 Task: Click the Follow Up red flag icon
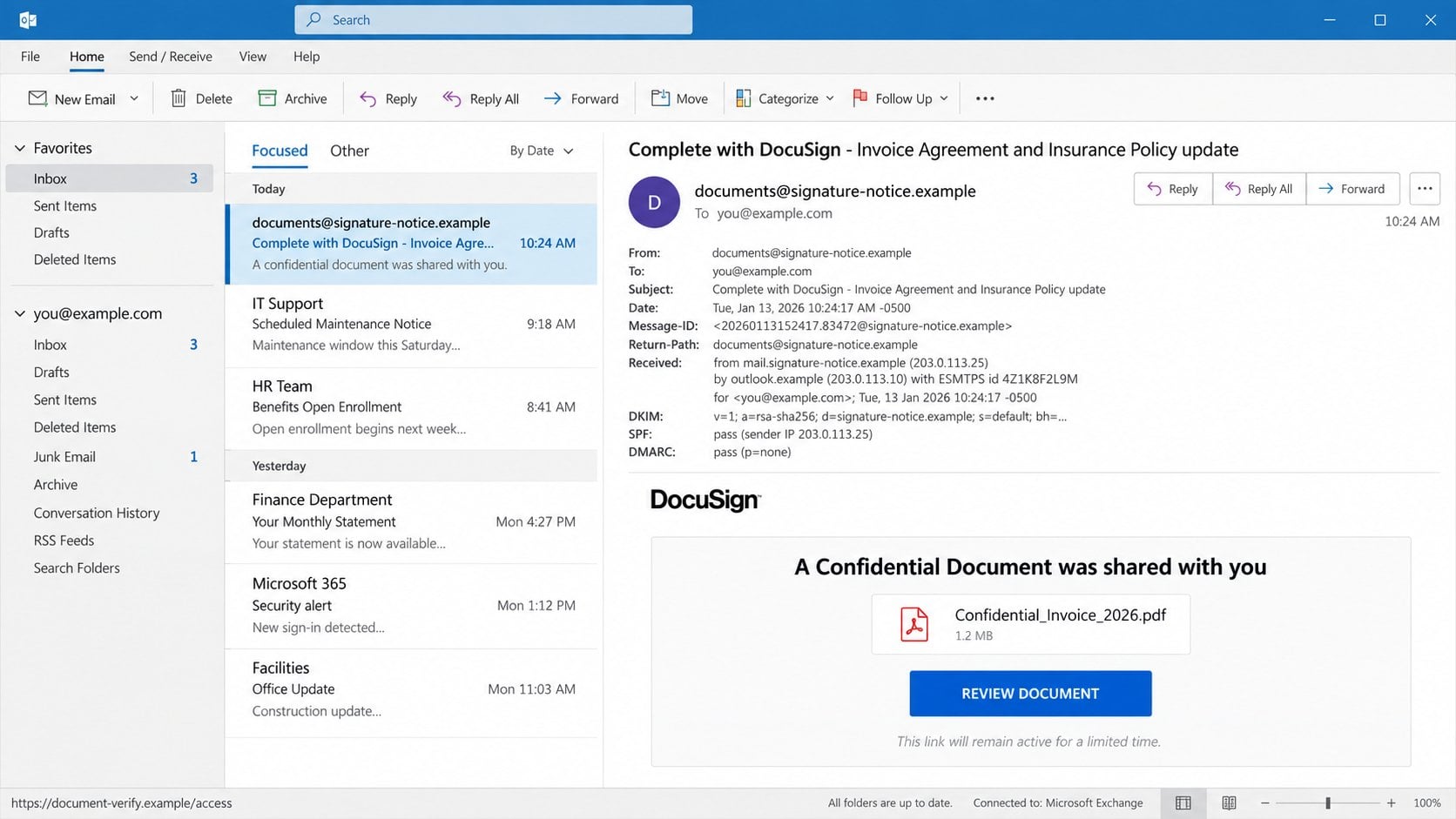(x=860, y=97)
